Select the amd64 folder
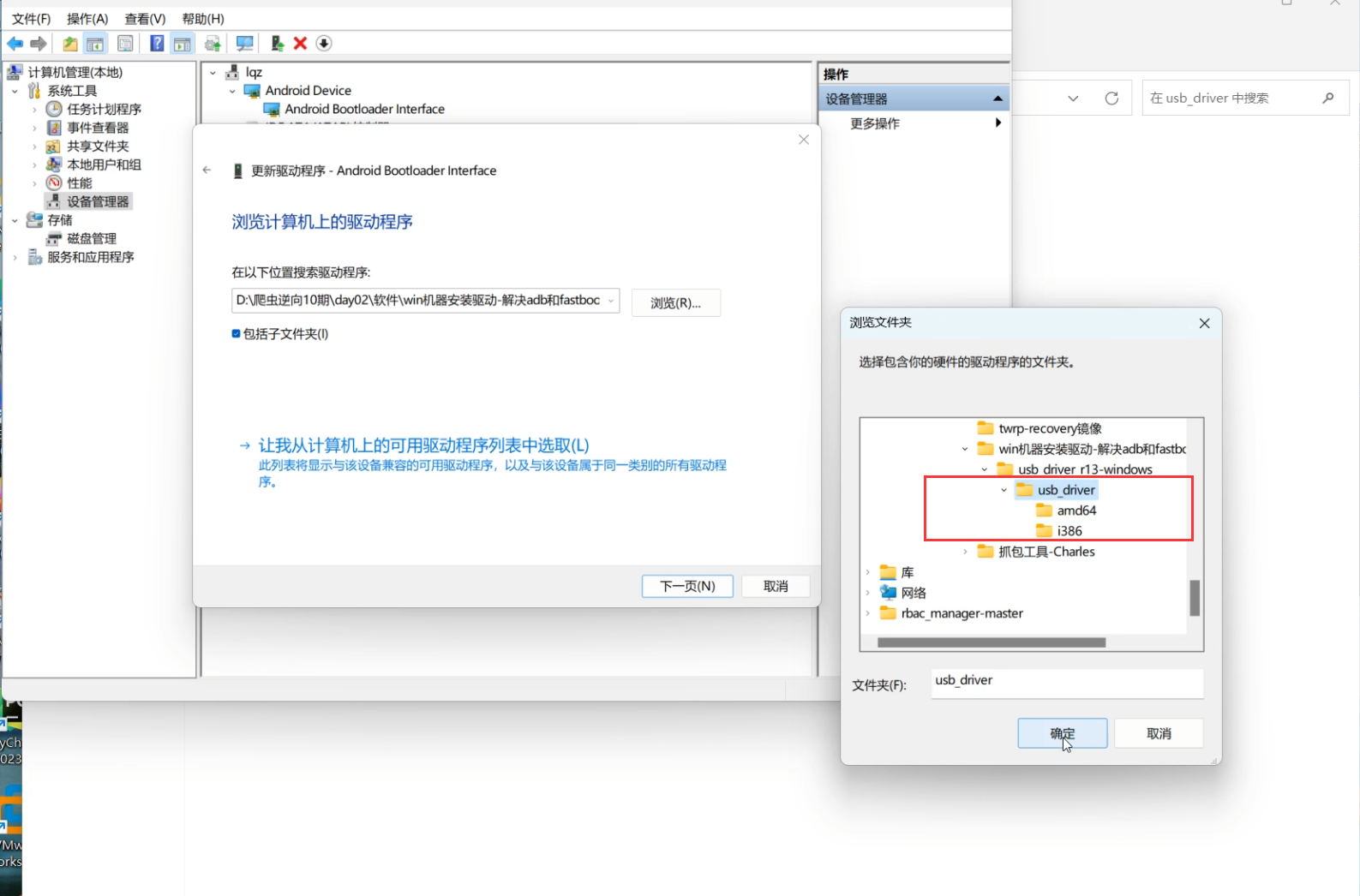Screen dimensions: 1360x896 [x=1076, y=511]
